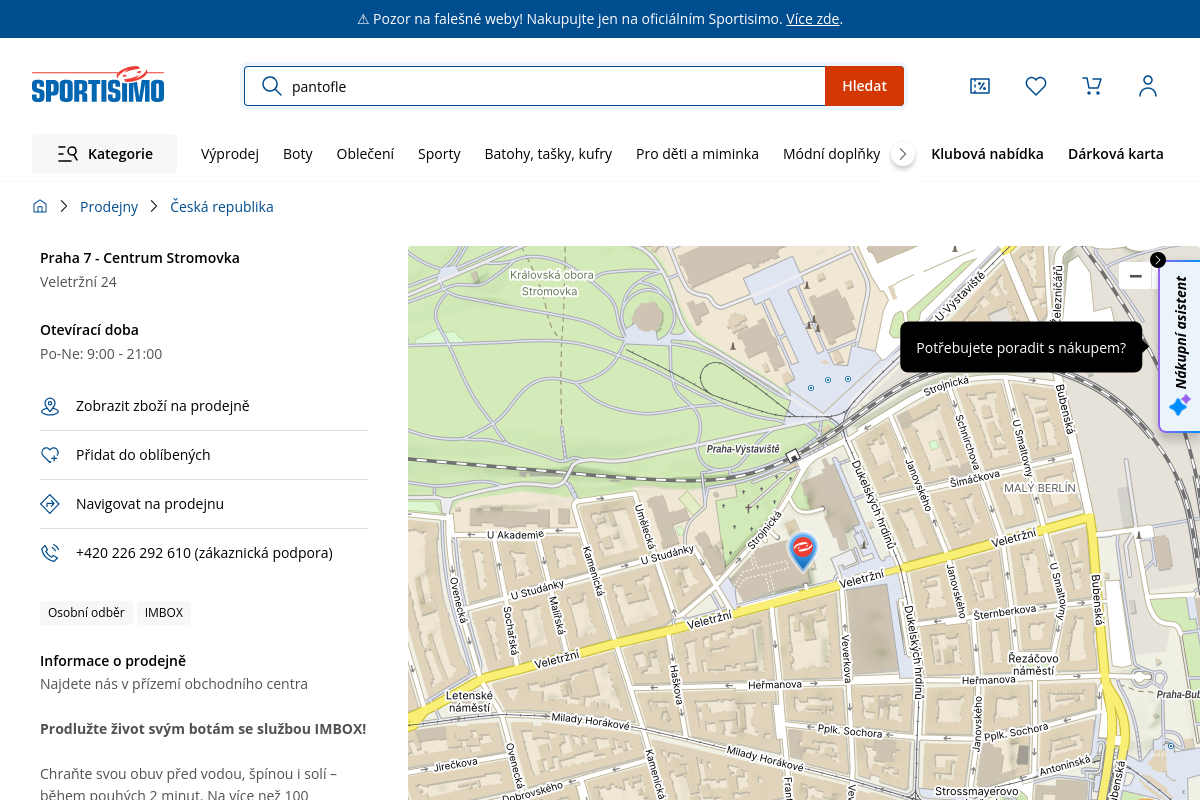Click Letenské náměstí label on map
The width and height of the screenshot is (1200, 800).
pyautogui.click(x=469, y=701)
